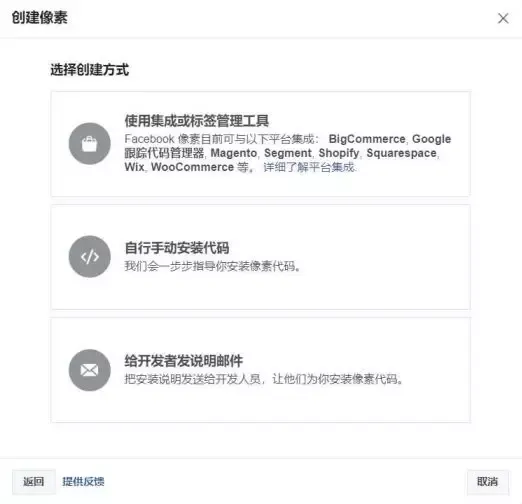
Task: Click the WooCommerce platform name
Action: (x=192, y=167)
